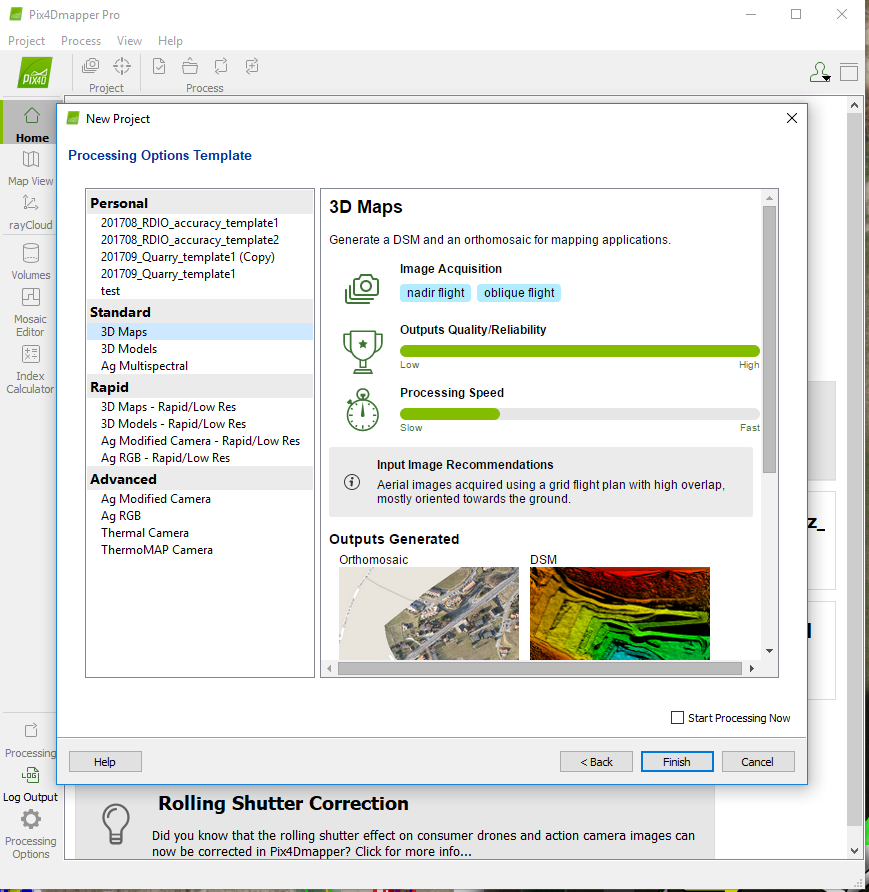Open the View menu
This screenshot has height=892, width=869.
(x=129, y=41)
